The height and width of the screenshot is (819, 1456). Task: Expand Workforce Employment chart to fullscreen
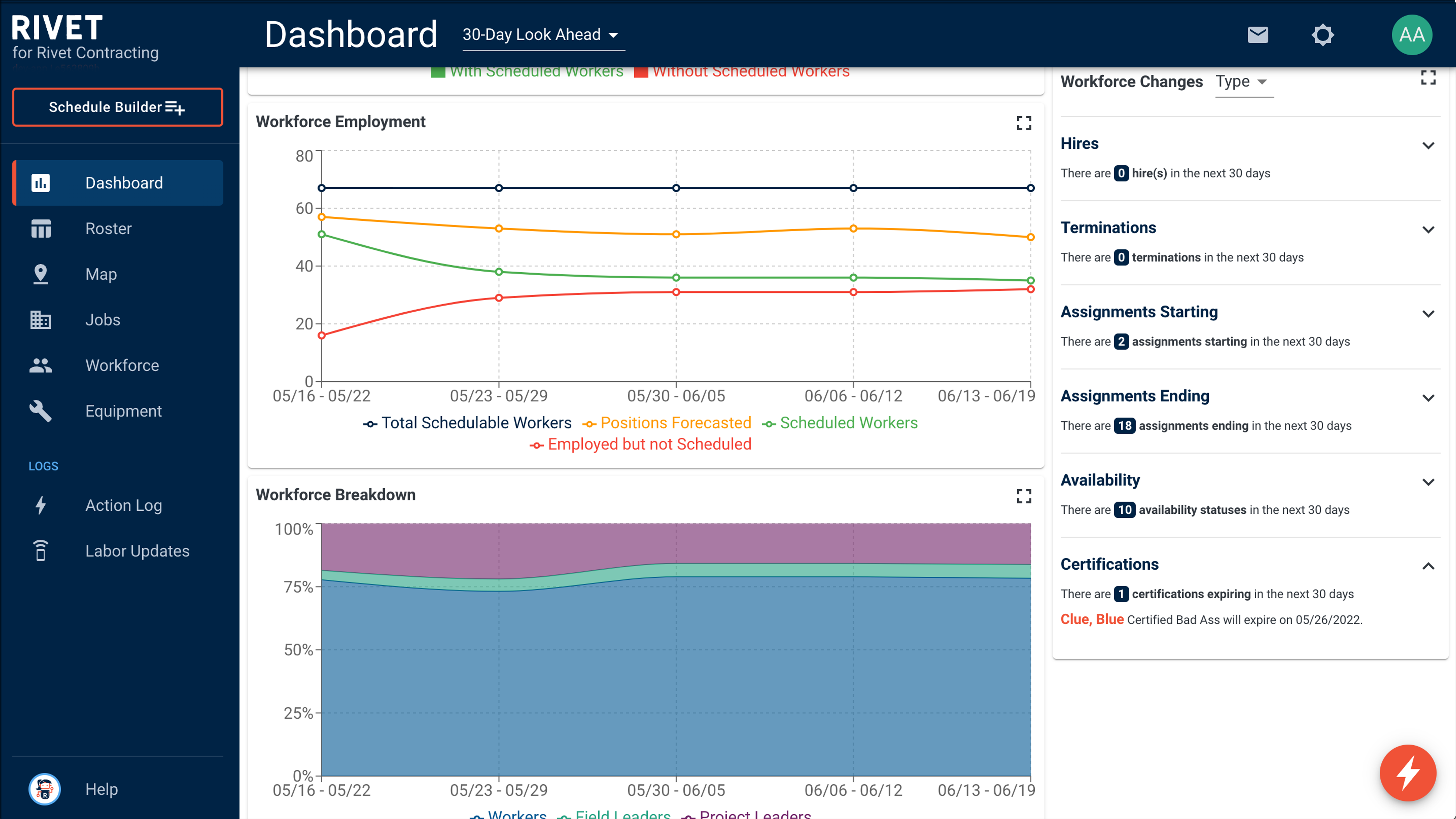click(1024, 123)
